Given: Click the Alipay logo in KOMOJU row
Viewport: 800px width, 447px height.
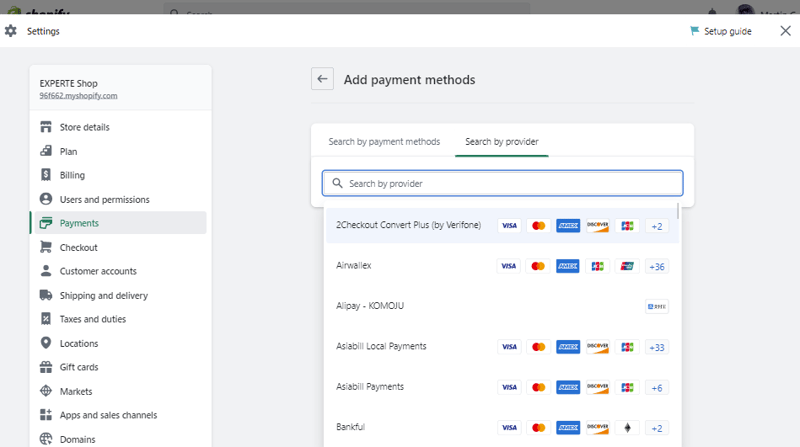Looking at the screenshot, I should pyautogui.click(x=657, y=306).
